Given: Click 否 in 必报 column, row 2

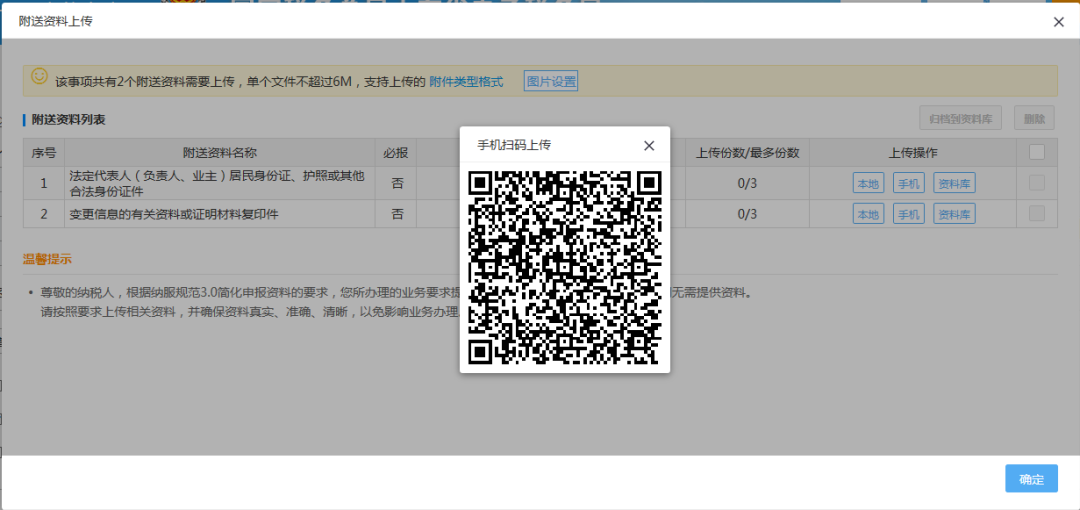Looking at the screenshot, I should click(397, 214).
